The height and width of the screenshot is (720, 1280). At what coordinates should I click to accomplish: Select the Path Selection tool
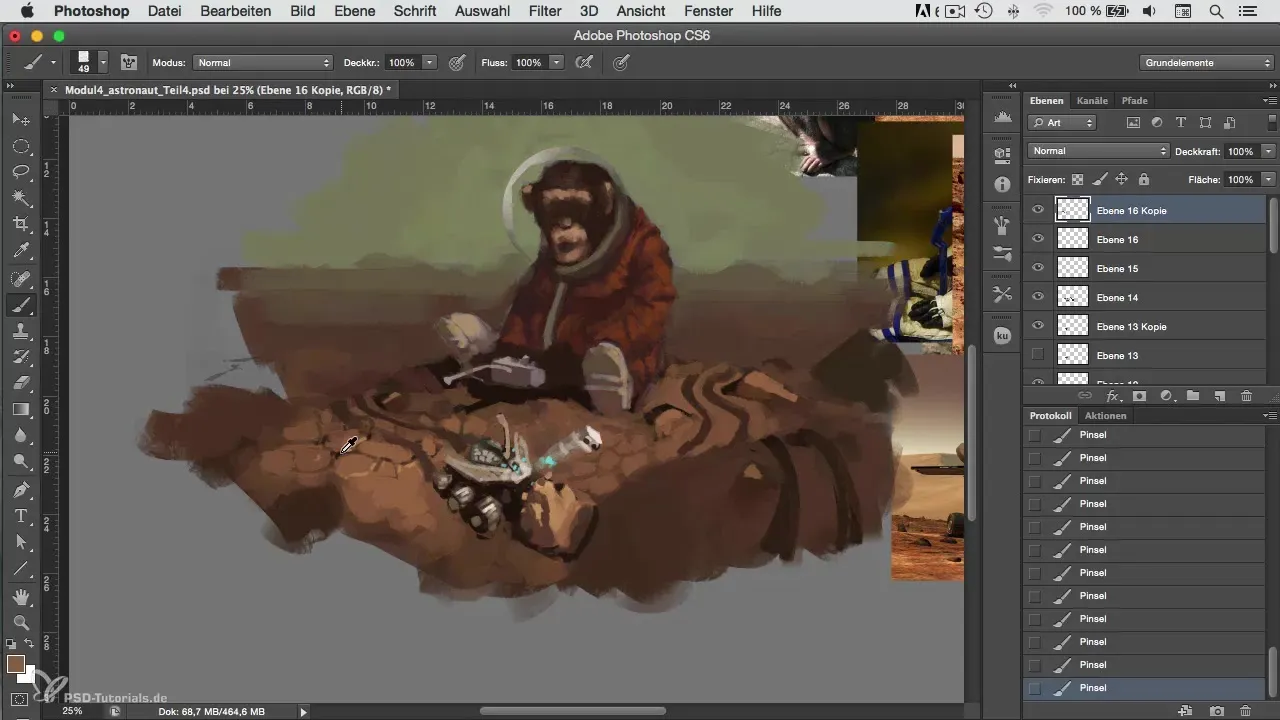point(20,542)
